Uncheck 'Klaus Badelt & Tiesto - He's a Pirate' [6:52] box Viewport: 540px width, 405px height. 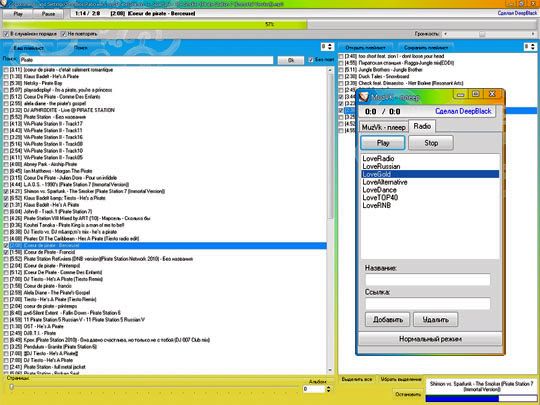pyautogui.click(x=6, y=198)
